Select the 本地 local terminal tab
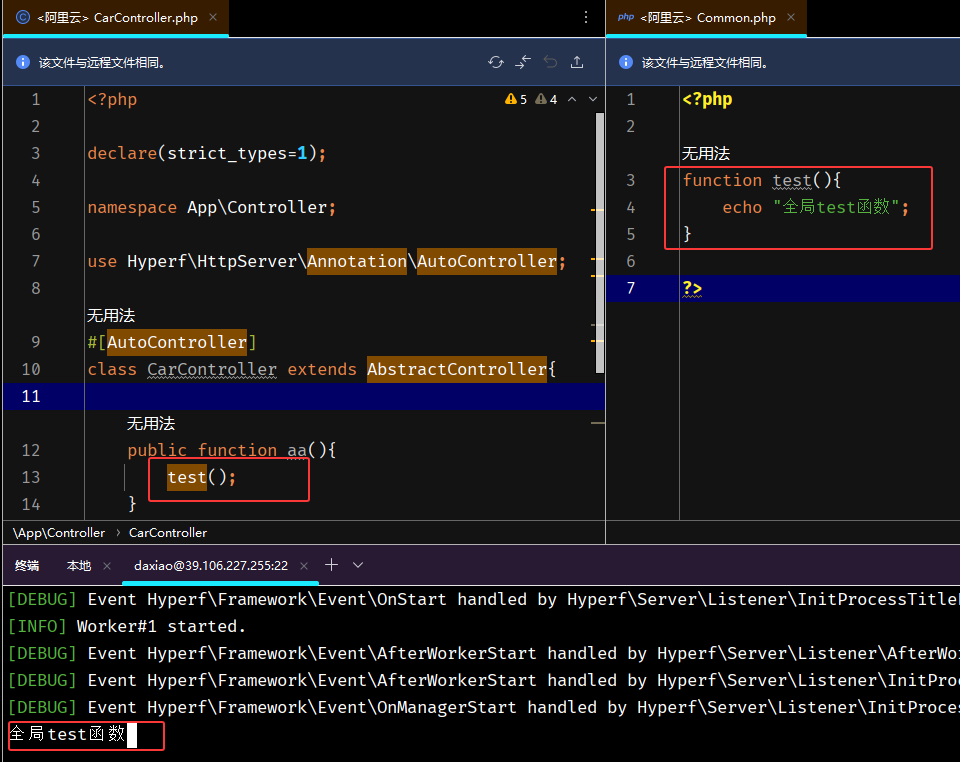 click(78, 565)
